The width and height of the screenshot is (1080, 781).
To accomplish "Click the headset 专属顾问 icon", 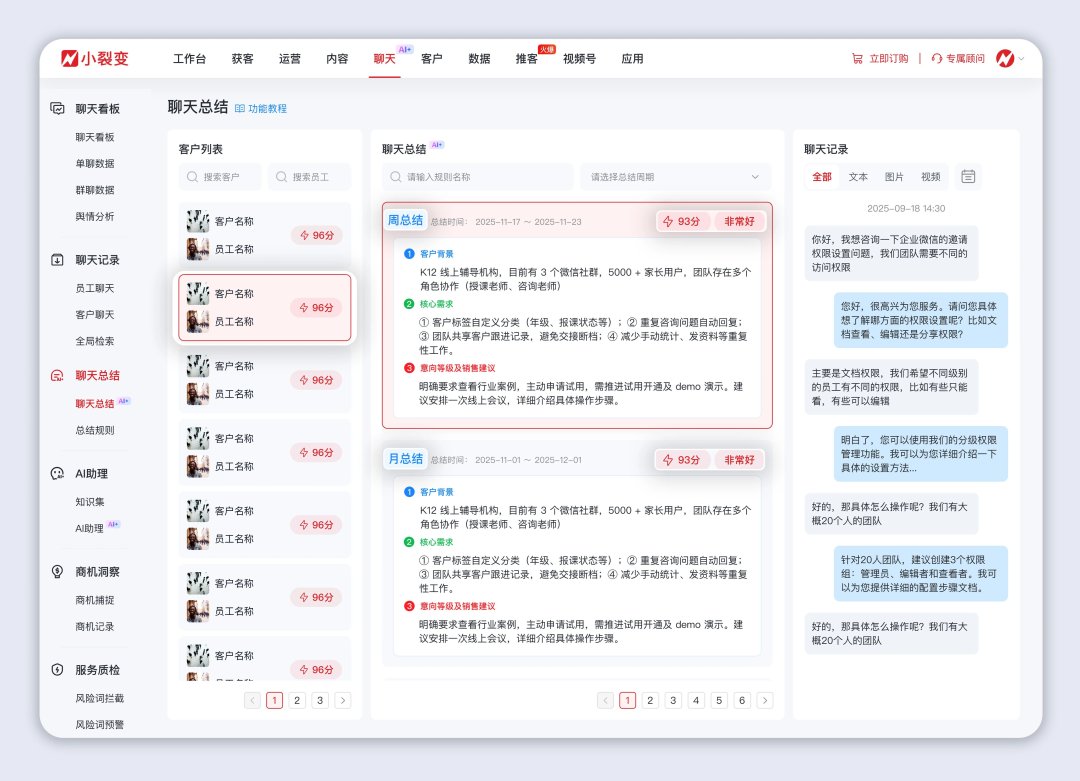I will click(x=937, y=59).
